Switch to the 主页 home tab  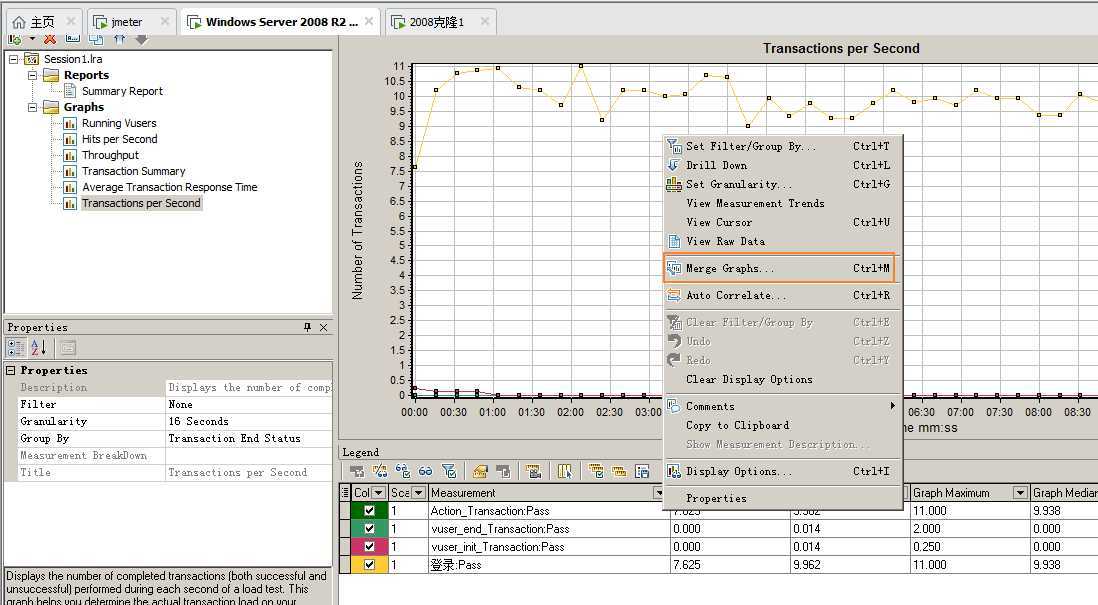pyautogui.click(x=42, y=22)
